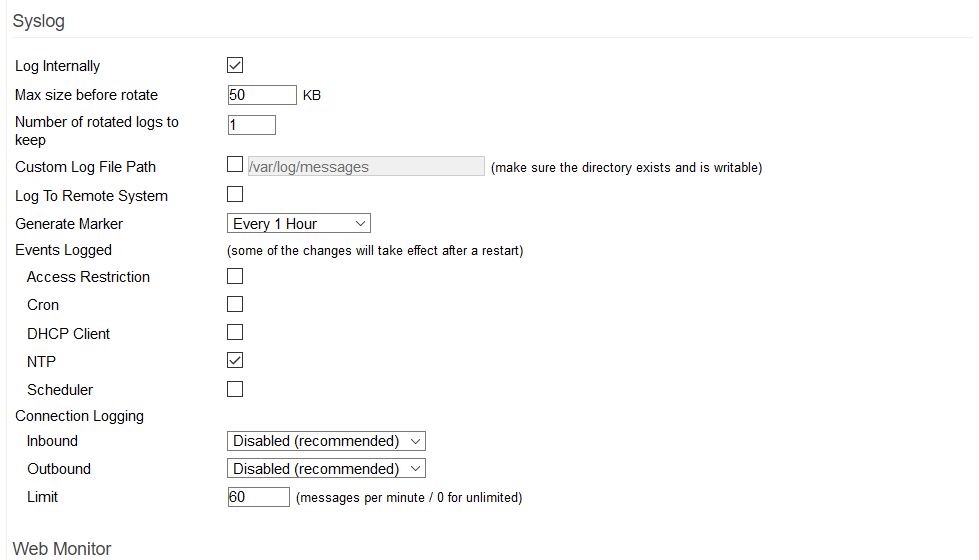Click the Log Internally label text
This screenshot has width=979, height=560.
(57, 66)
